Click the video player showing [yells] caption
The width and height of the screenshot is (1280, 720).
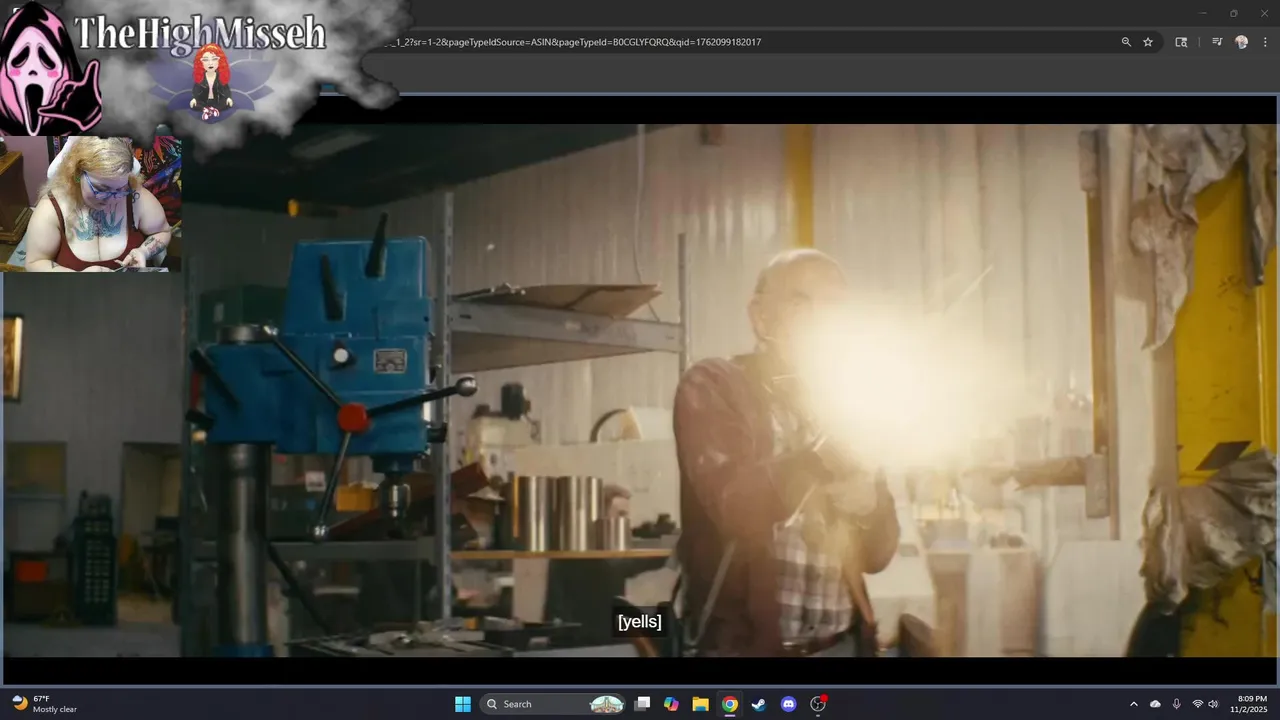(x=640, y=390)
